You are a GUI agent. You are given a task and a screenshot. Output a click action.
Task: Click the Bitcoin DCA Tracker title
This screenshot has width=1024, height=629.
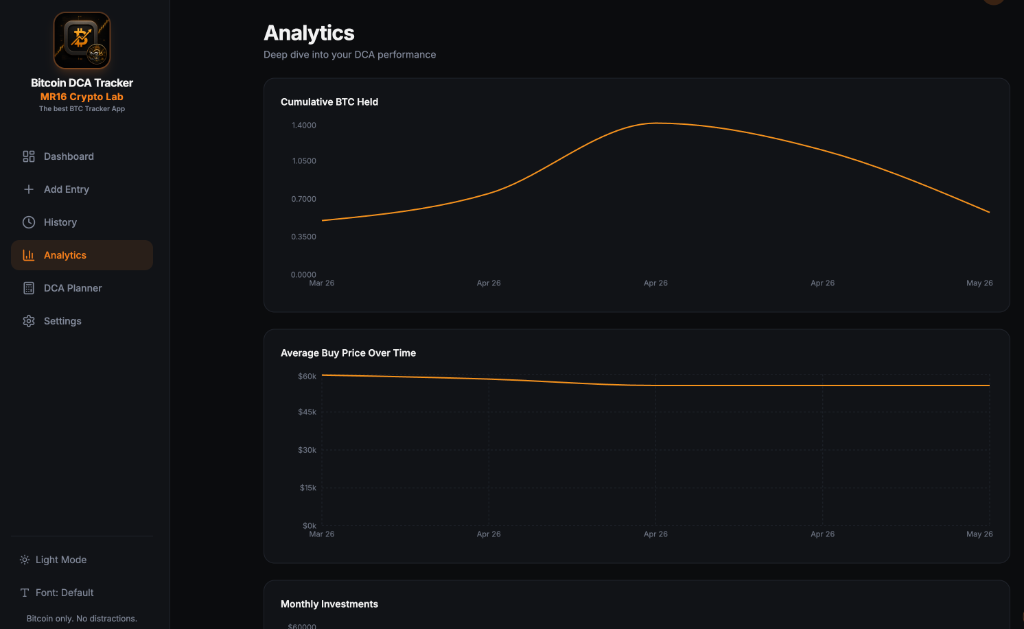click(82, 83)
